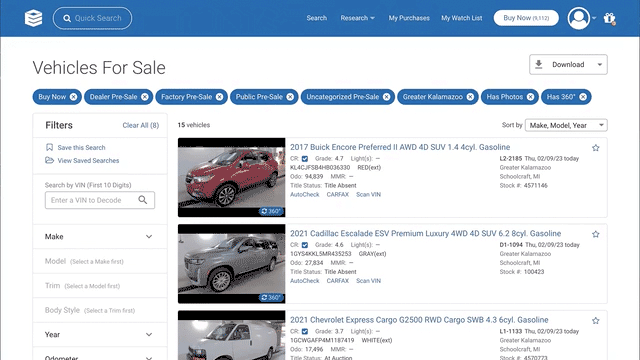Click the Buy Now button in header
The image size is (640, 360).
526,18
